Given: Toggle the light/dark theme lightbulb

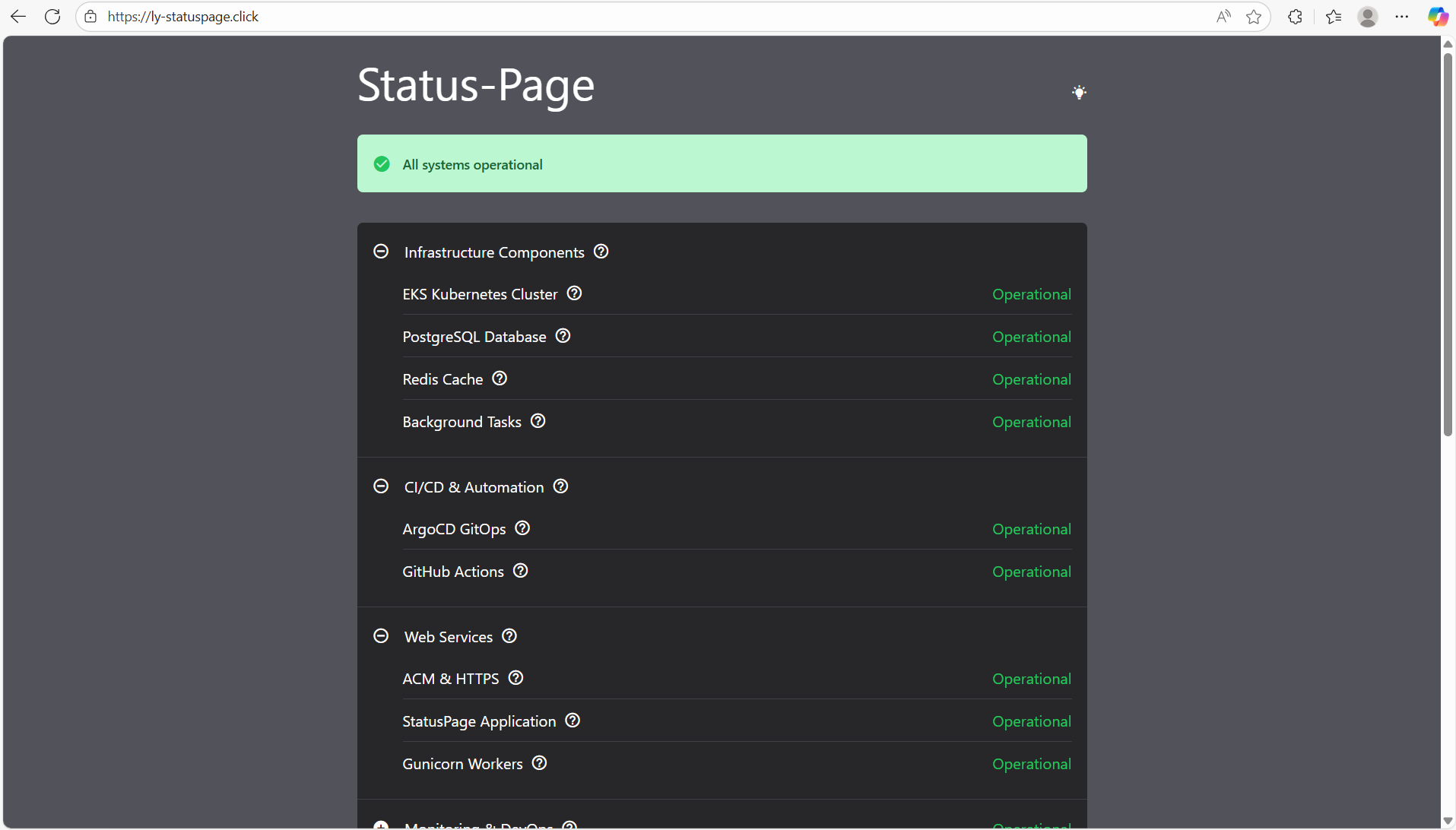Looking at the screenshot, I should [x=1079, y=91].
